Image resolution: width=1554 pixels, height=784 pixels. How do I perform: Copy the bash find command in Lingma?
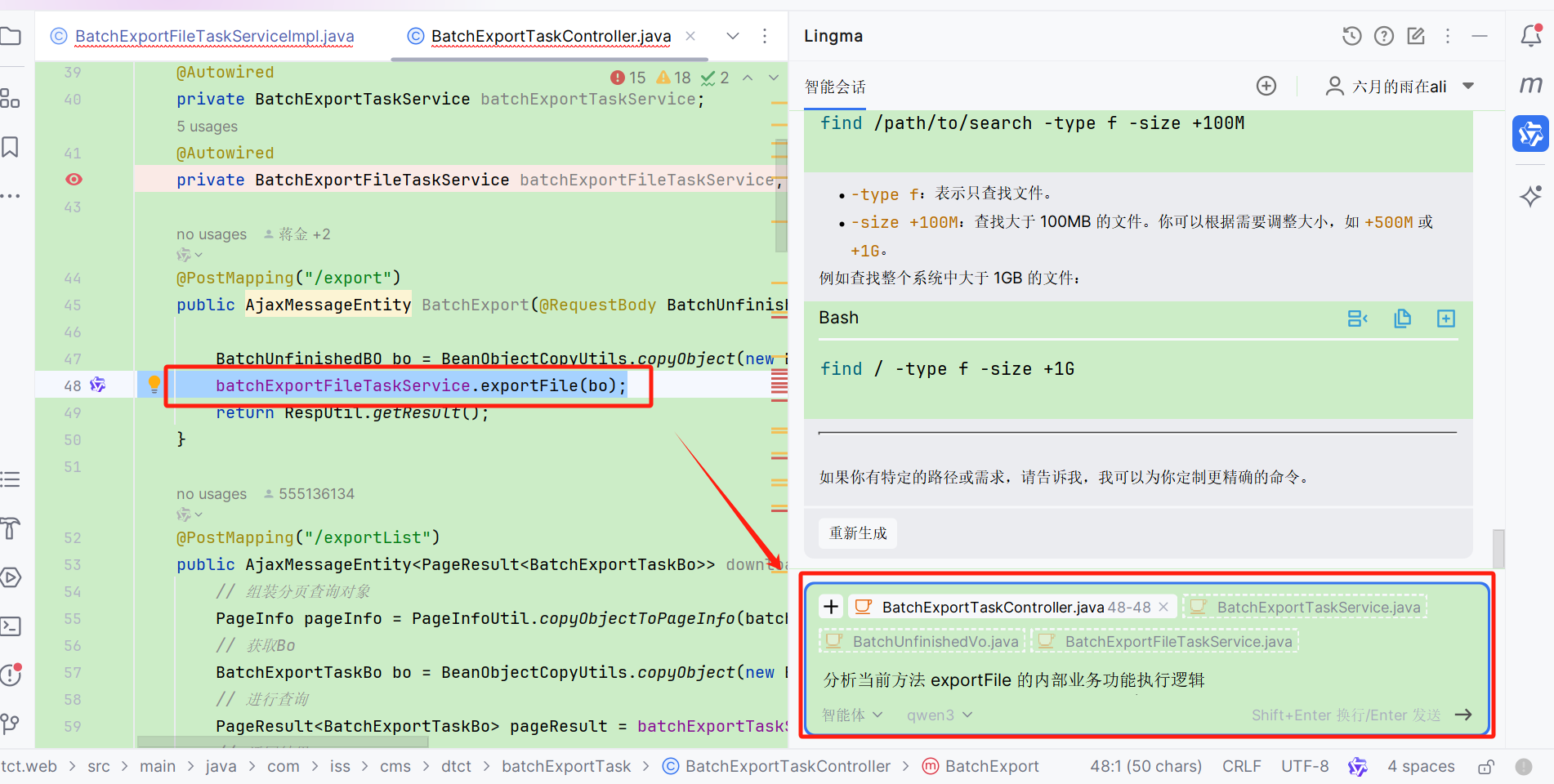(1402, 318)
